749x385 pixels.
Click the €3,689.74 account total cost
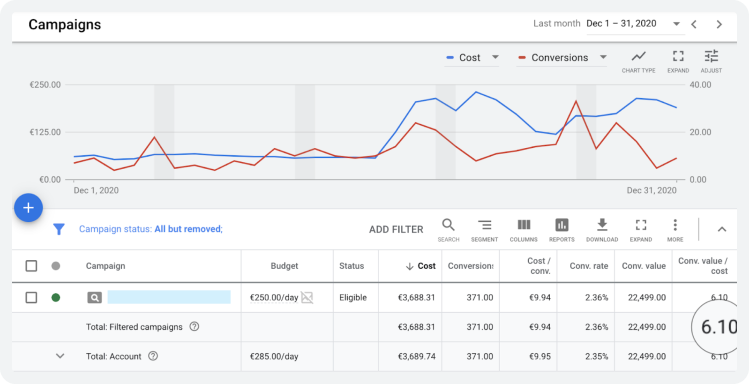417,356
